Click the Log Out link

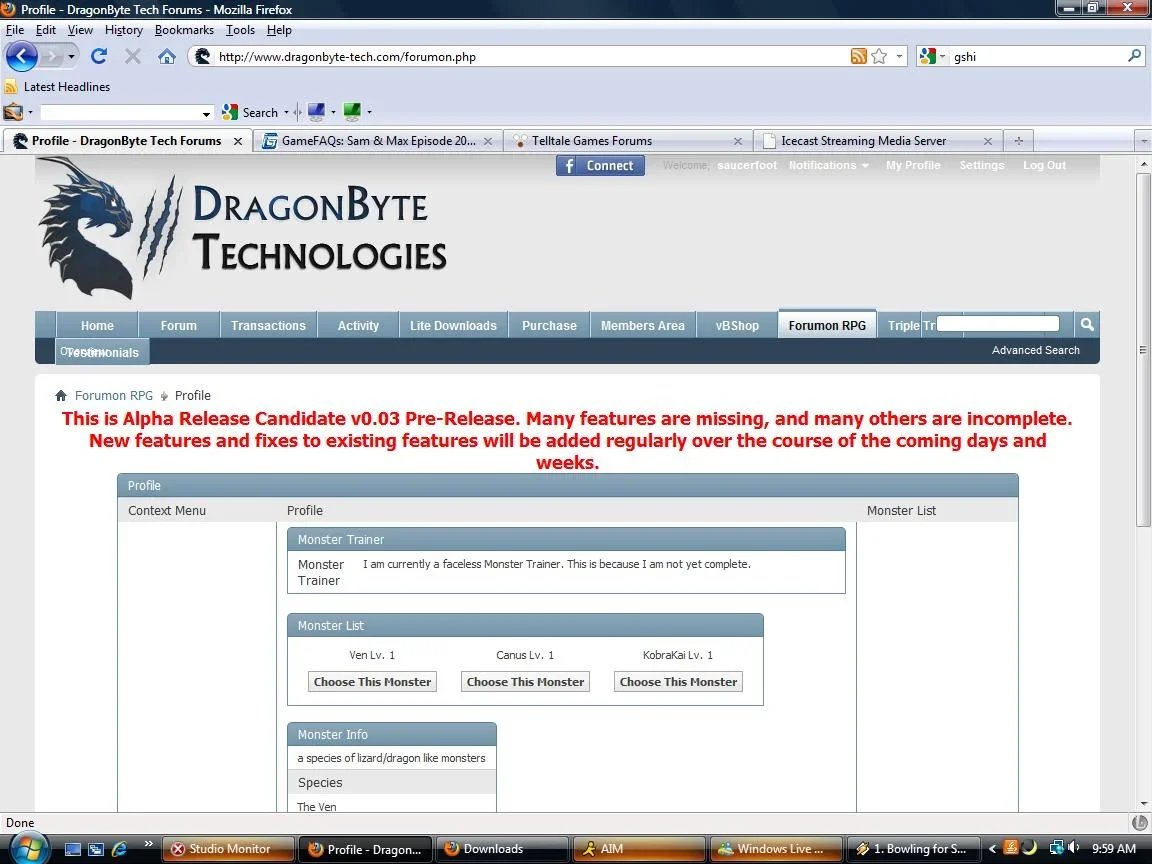(1044, 165)
